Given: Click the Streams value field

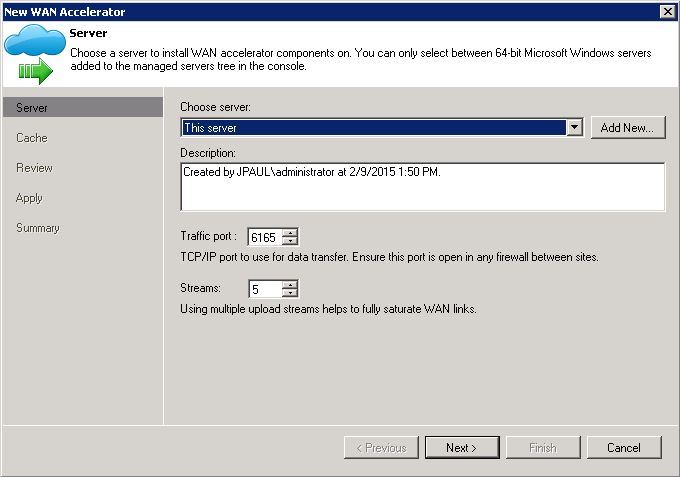Looking at the screenshot, I should [x=265, y=289].
